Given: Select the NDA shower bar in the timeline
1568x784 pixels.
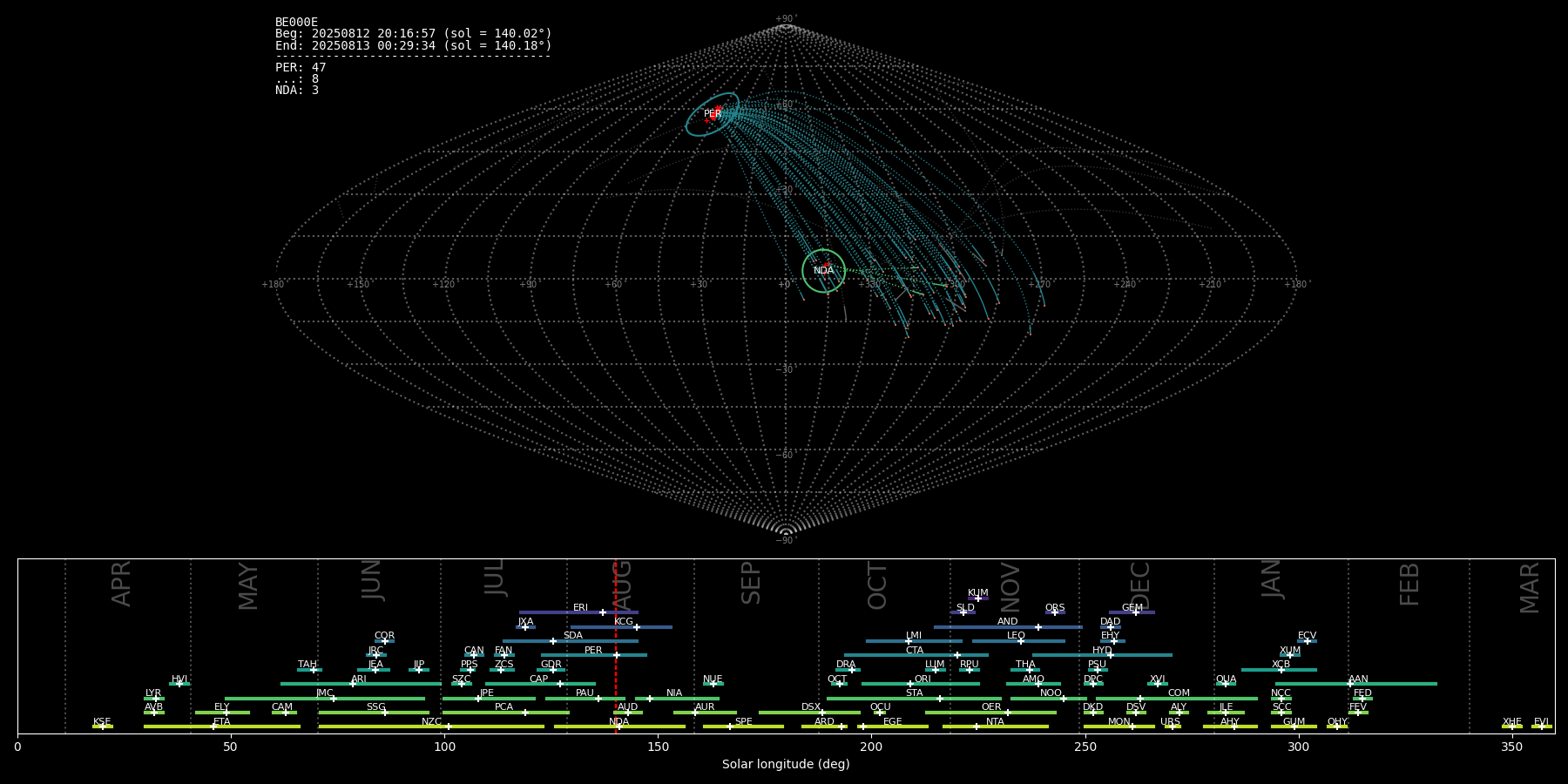Looking at the screenshot, I should click(619, 727).
